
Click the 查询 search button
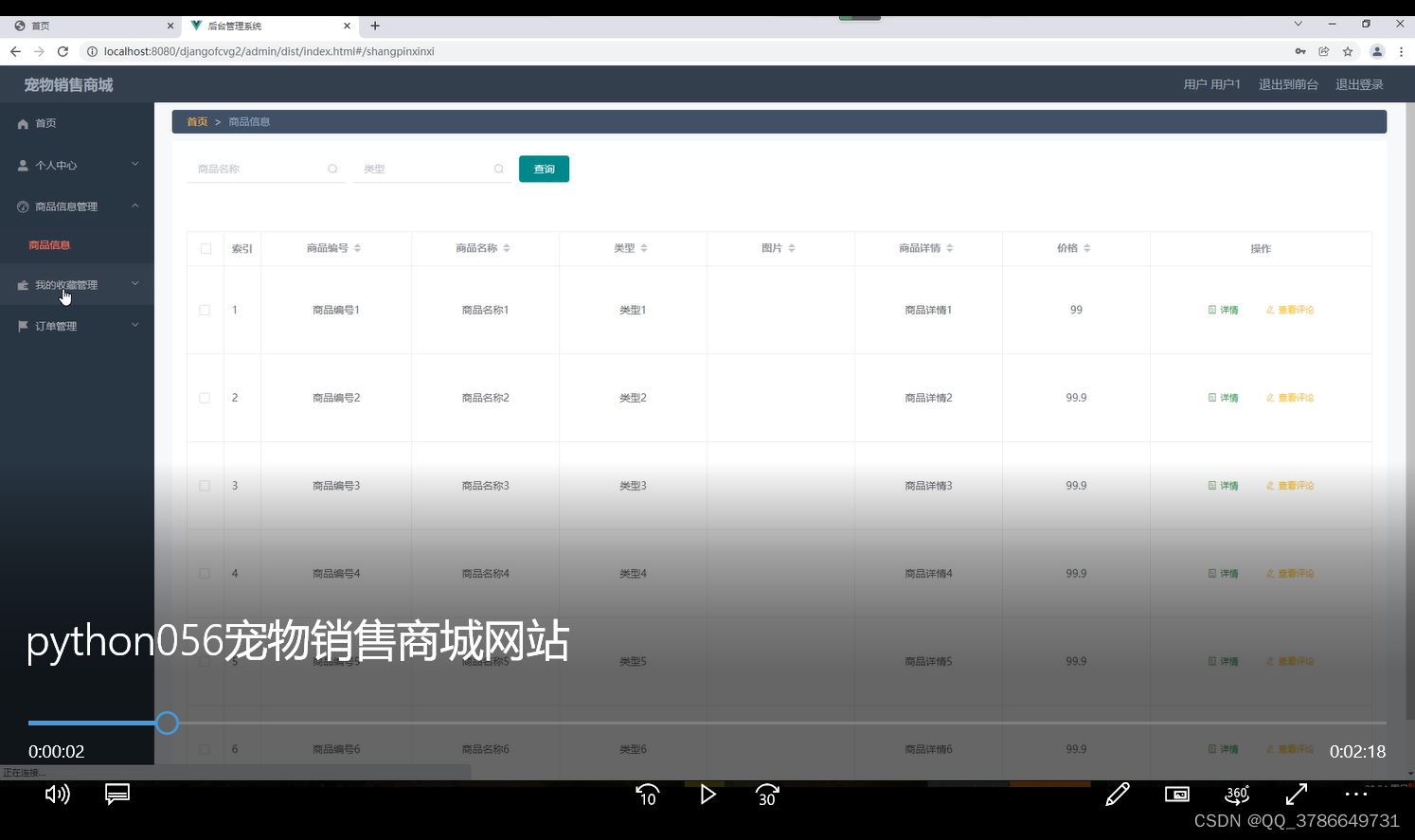click(x=544, y=169)
